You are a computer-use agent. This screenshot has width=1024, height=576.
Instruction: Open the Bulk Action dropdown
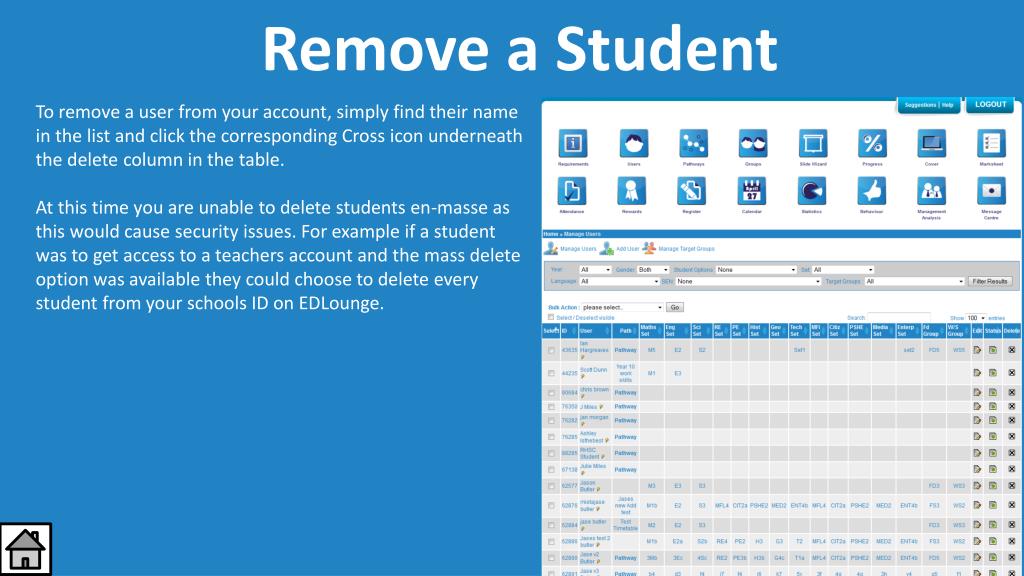[622, 307]
